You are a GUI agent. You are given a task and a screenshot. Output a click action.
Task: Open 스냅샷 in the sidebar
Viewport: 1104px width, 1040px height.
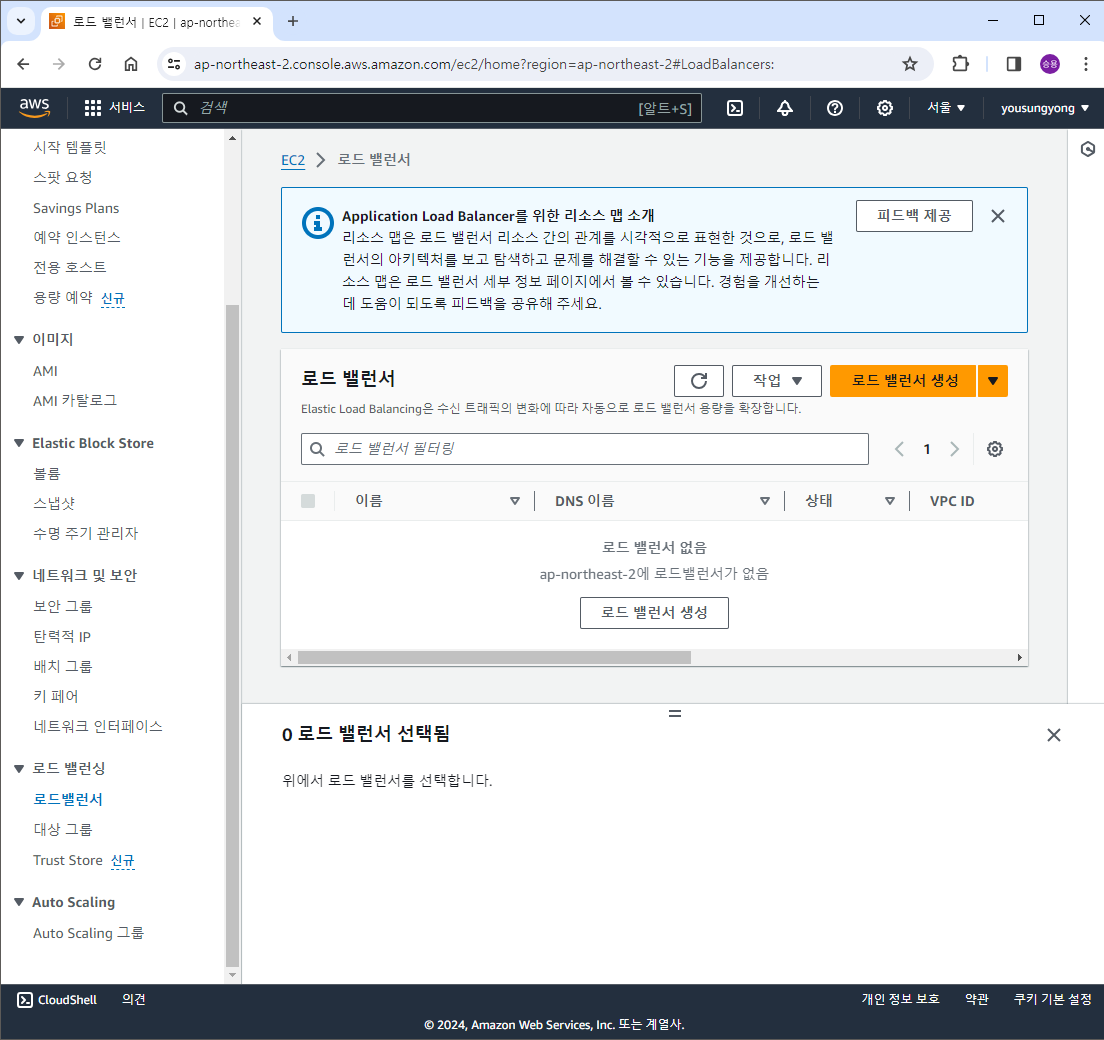coord(54,503)
